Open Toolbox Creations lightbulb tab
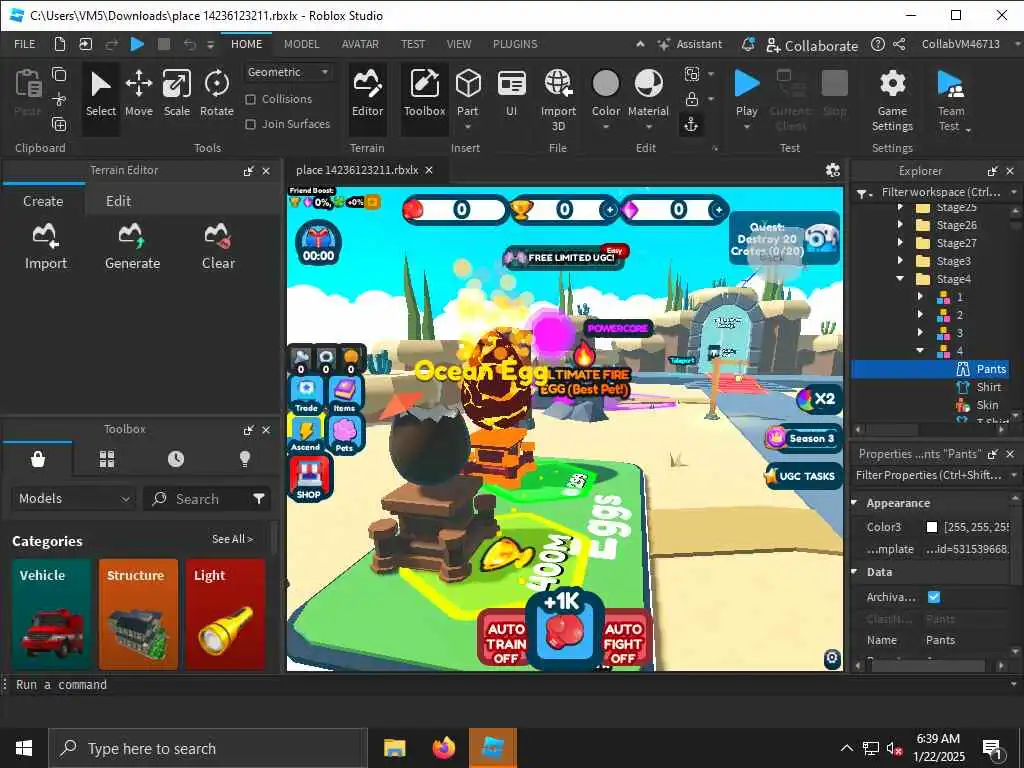Image resolution: width=1024 pixels, height=768 pixels. coord(245,459)
